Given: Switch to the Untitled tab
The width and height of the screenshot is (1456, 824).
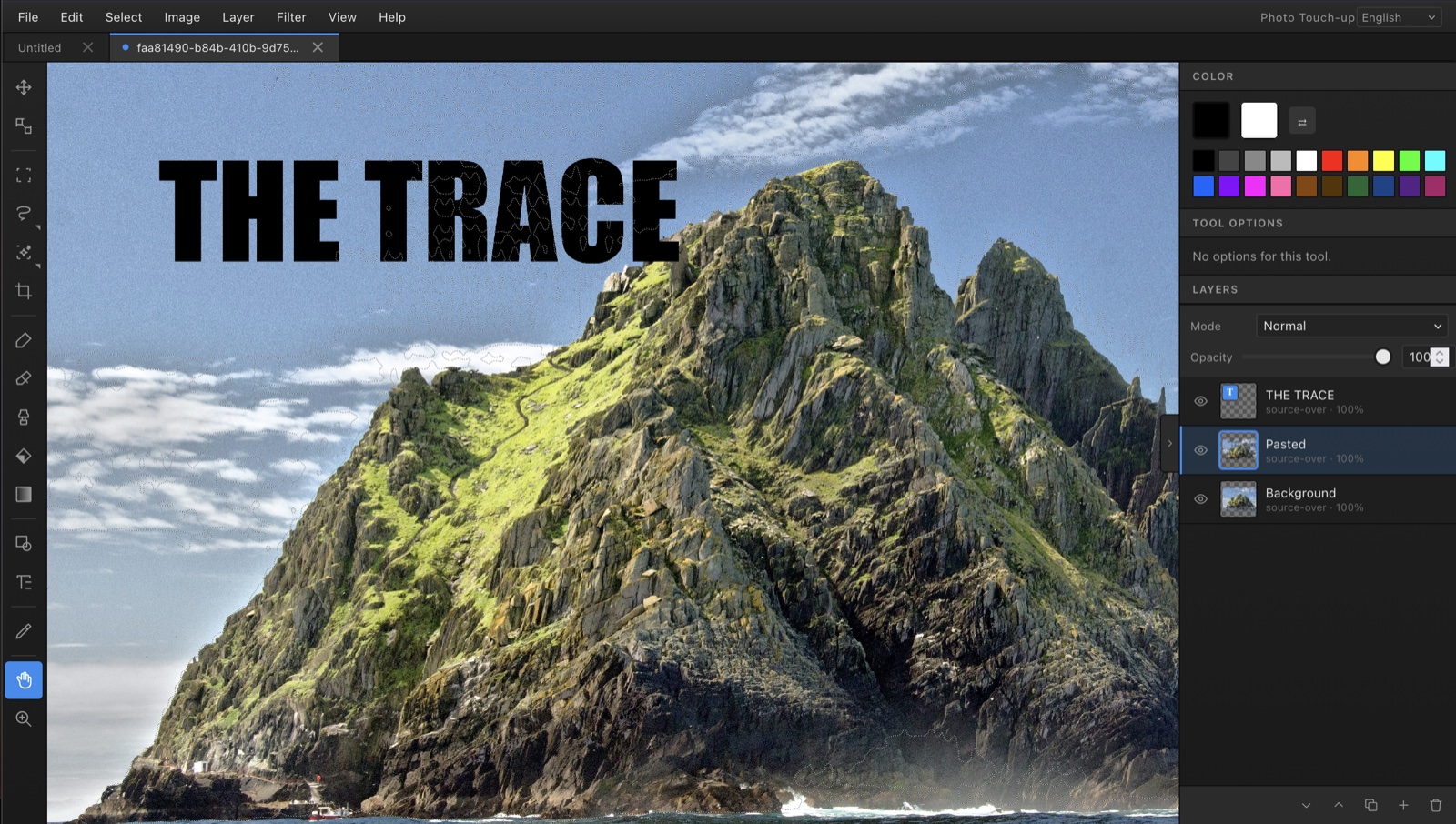Looking at the screenshot, I should coord(40,47).
